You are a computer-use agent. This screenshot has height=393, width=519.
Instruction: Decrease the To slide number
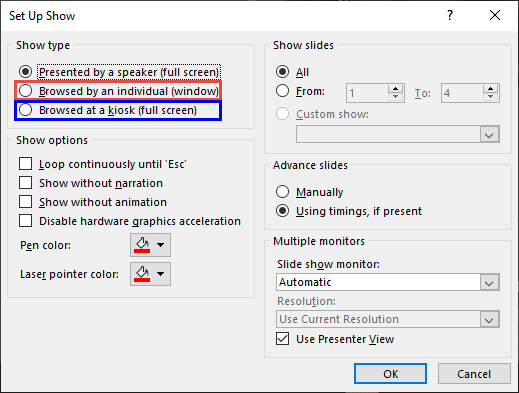[x=490, y=97]
